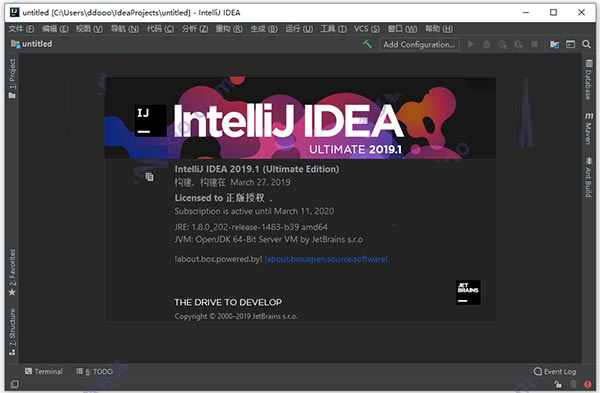Screen dimensions: 600x393
Task: Click the IntelliJ IDEA splash banner image
Action: (300, 118)
